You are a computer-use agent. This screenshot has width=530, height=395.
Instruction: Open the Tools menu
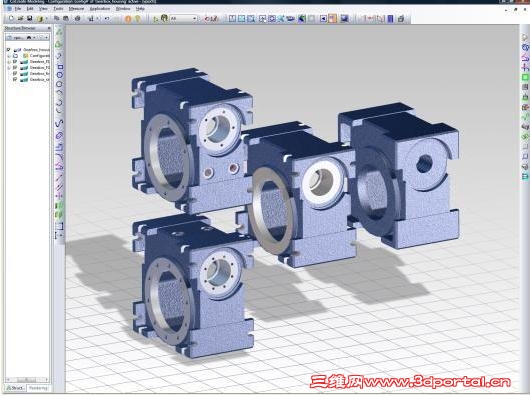58,8
